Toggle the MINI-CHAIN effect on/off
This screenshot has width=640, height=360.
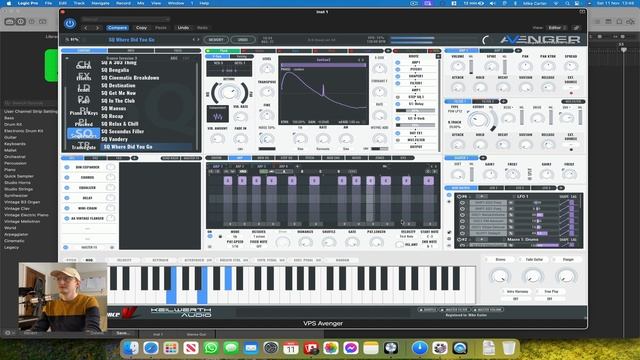point(67,208)
